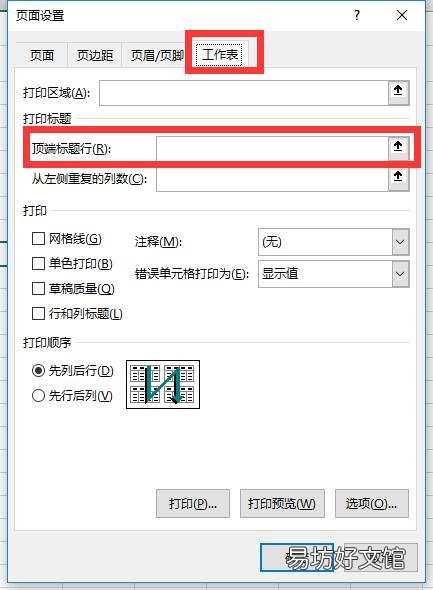
Task: Toggle the 单色打印 checkbox
Action: coord(38,263)
